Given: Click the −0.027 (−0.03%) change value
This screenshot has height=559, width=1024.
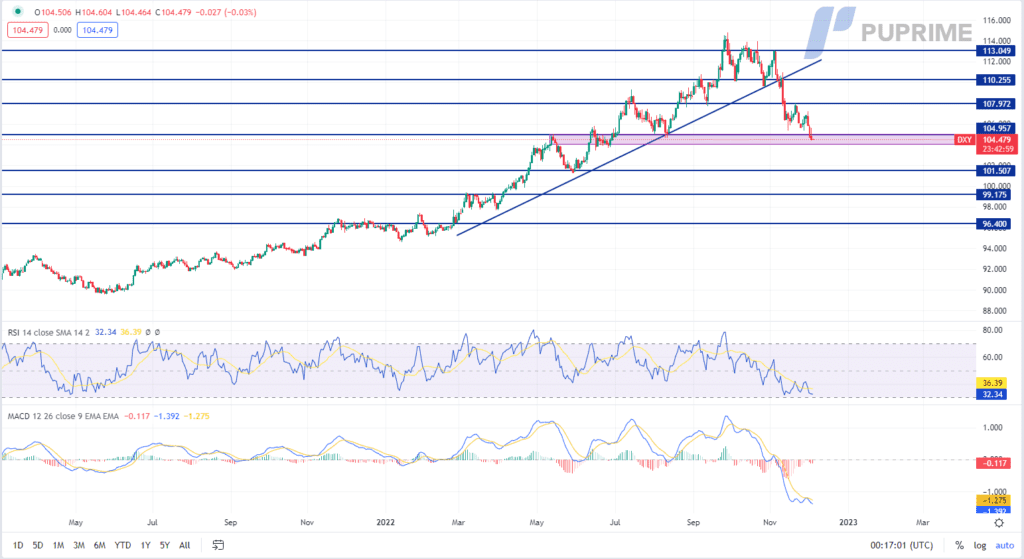Looking at the screenshot, I should pos(225,12).
